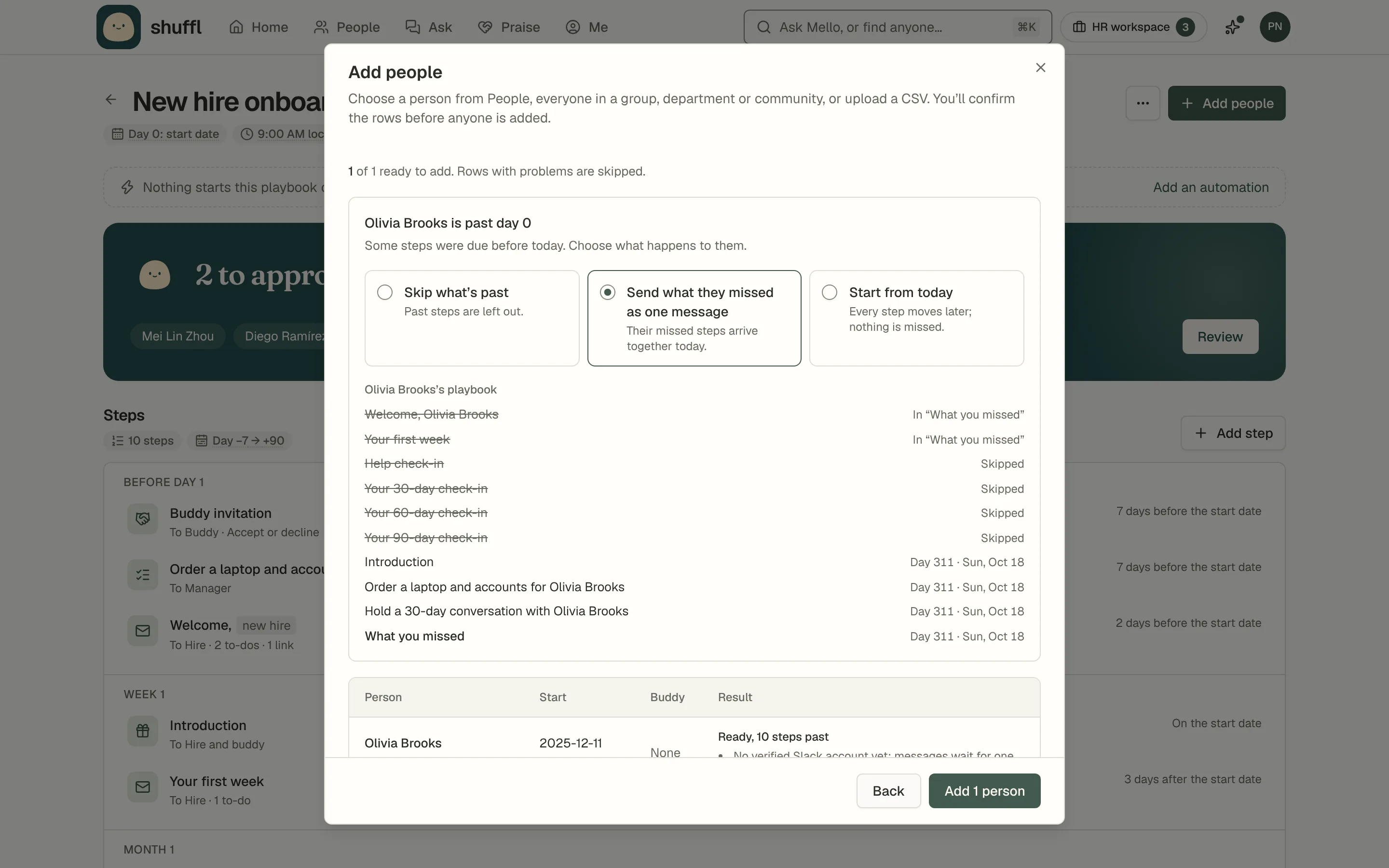Click the Buddy invitation handshake icon
The width and height of the screenshot is (1389, 868).
pyautogui.click(x=142, y=519)
